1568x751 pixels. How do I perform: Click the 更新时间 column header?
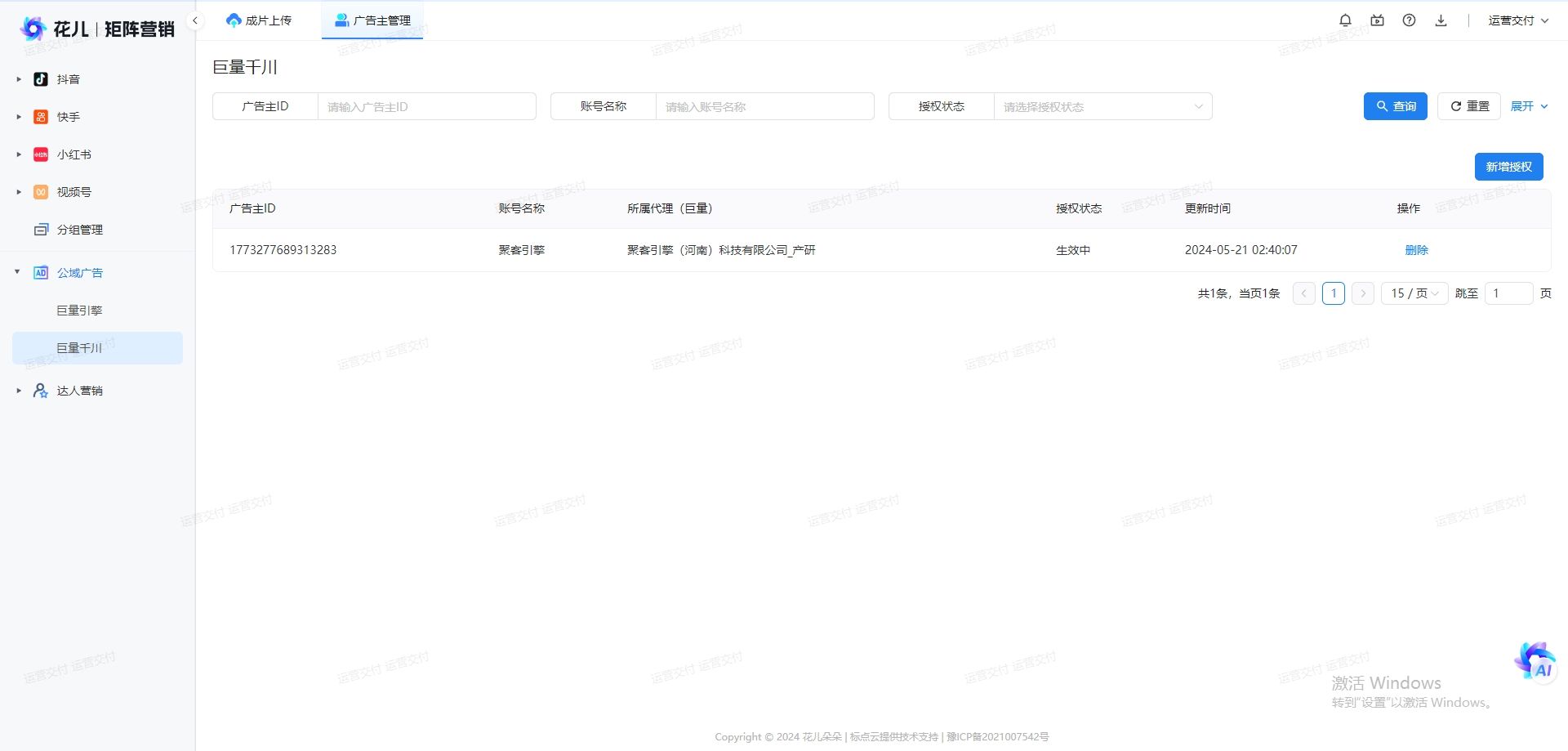[1208, 208]
